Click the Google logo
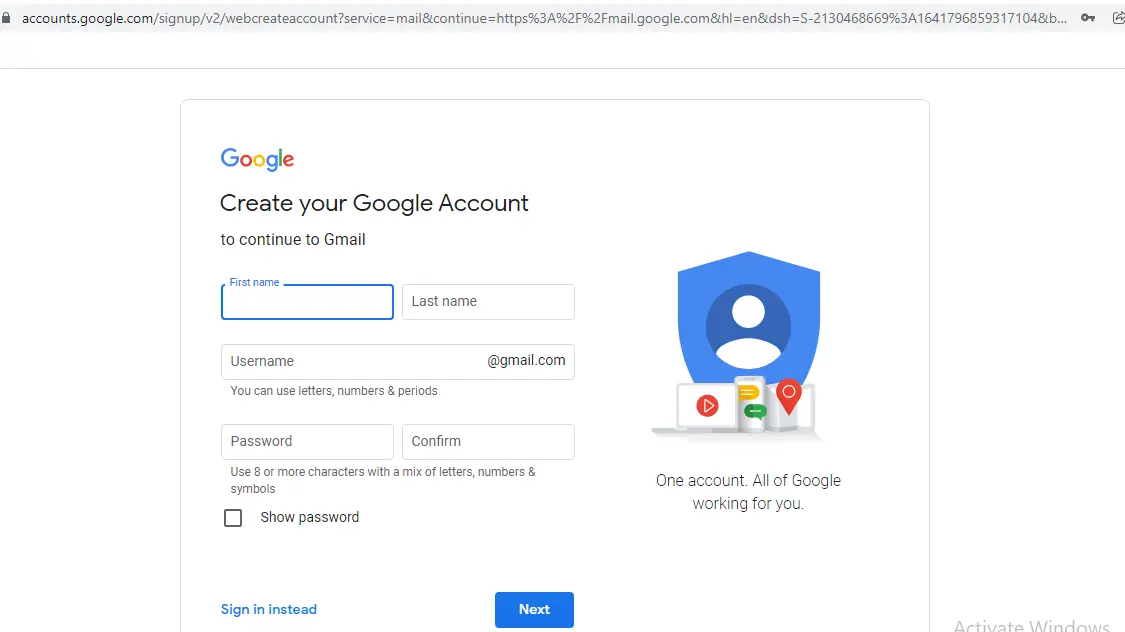Image resolution: width=1125 pixels, height=632 pixels. pos(257,159)
